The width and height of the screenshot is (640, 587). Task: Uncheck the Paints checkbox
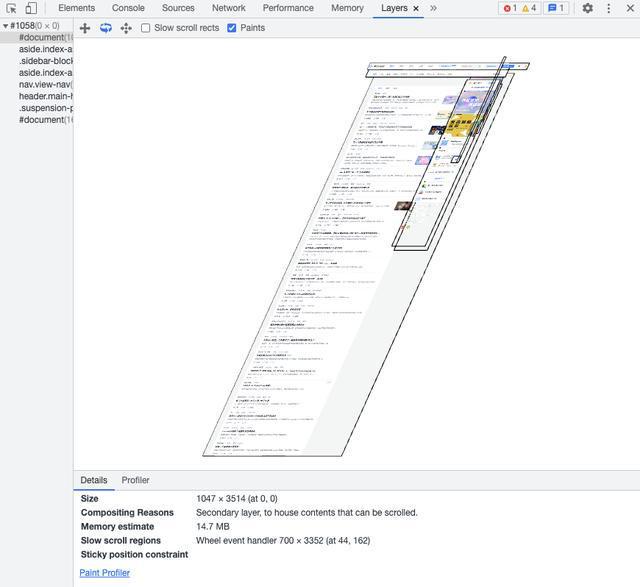231,28
